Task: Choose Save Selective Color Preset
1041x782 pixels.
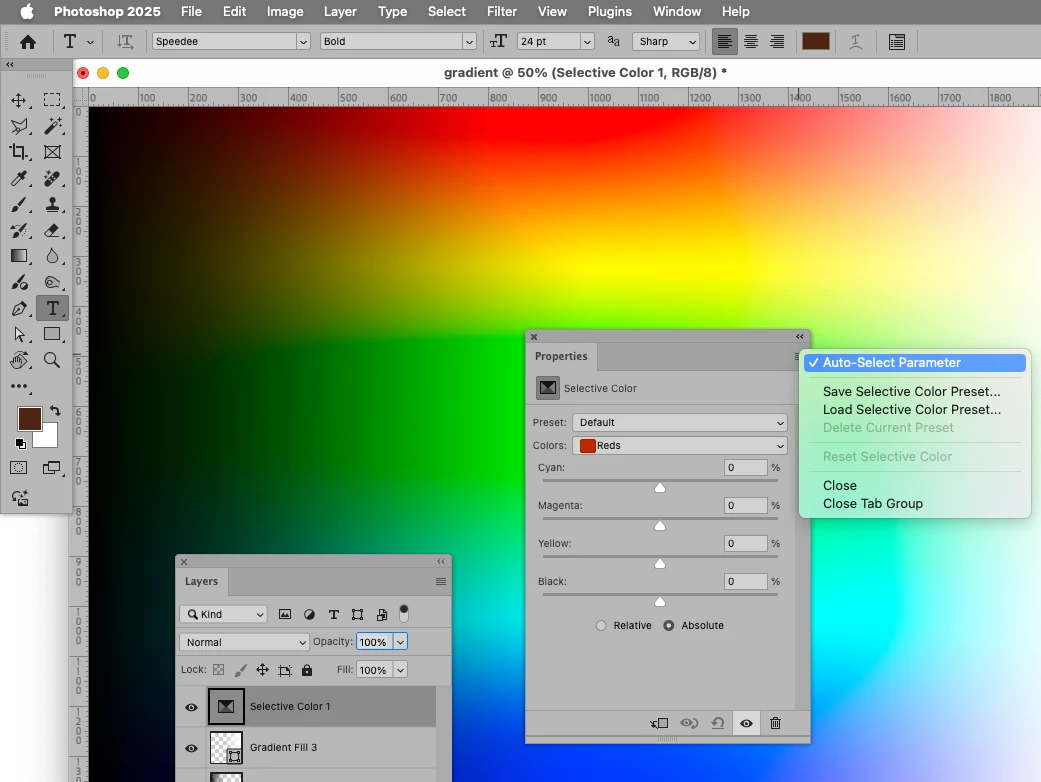Action: pyautogui.click(x=912, y=392)
